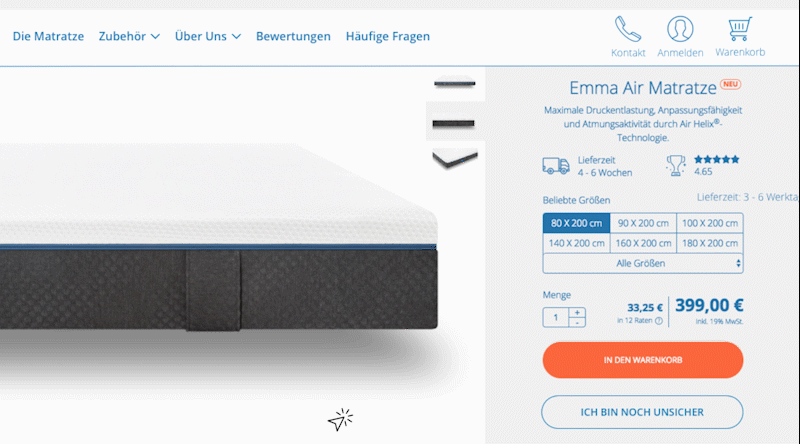This screenshot has width=800, height=444.
Task: Click the installment info question icon
Action: coord(659,321)
